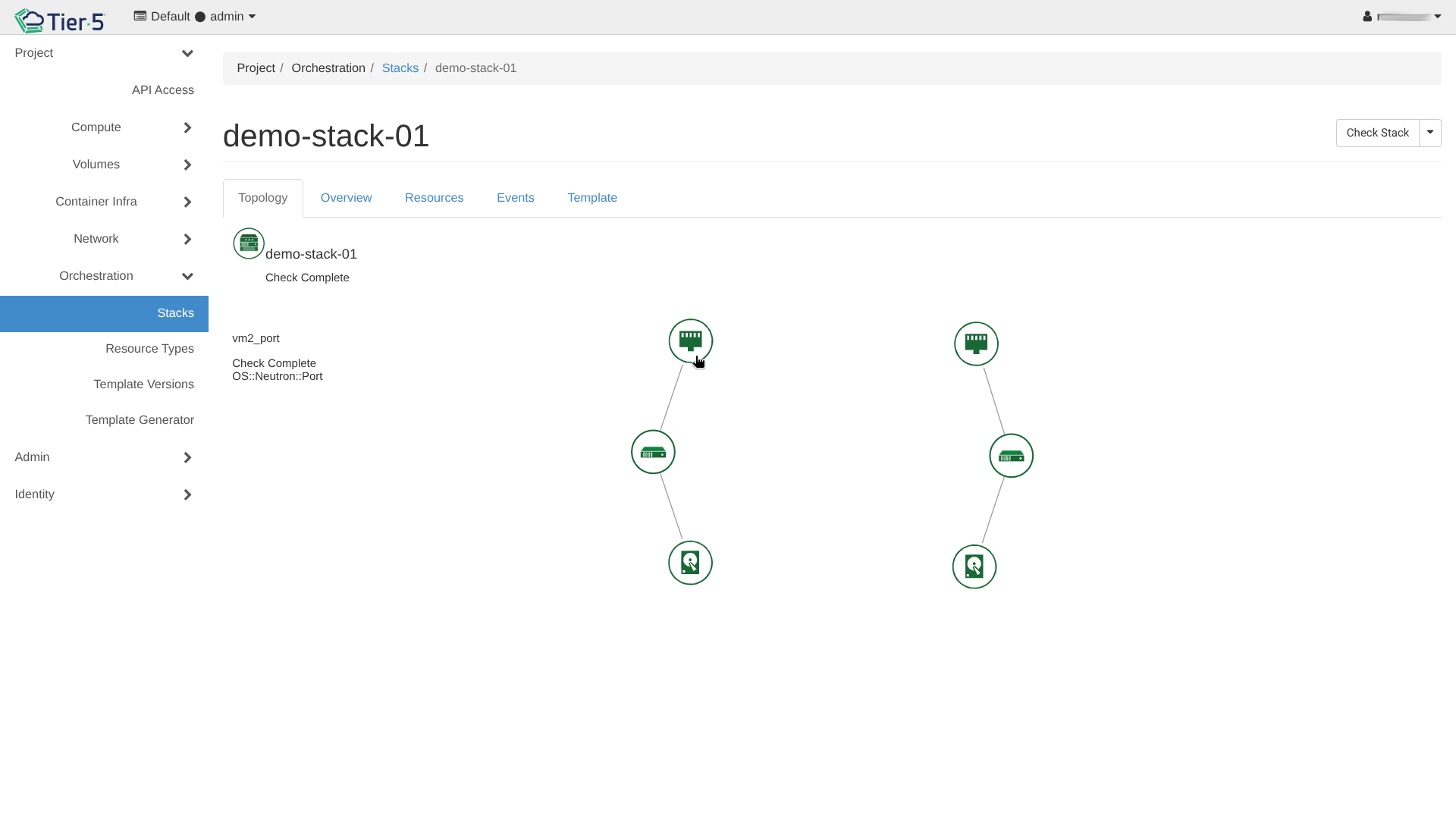Image resolution: width=1456 pixels, height=819 pixels.
Task: Select the left server node icon
Action: (x=653, y=452)
